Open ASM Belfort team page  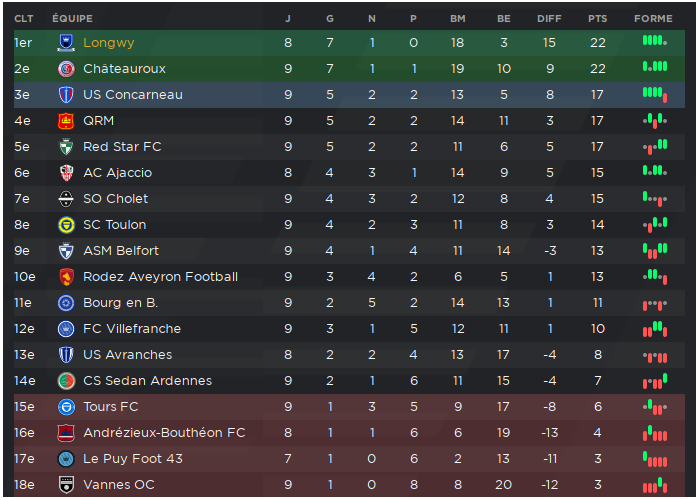click(x=121, y=251)
